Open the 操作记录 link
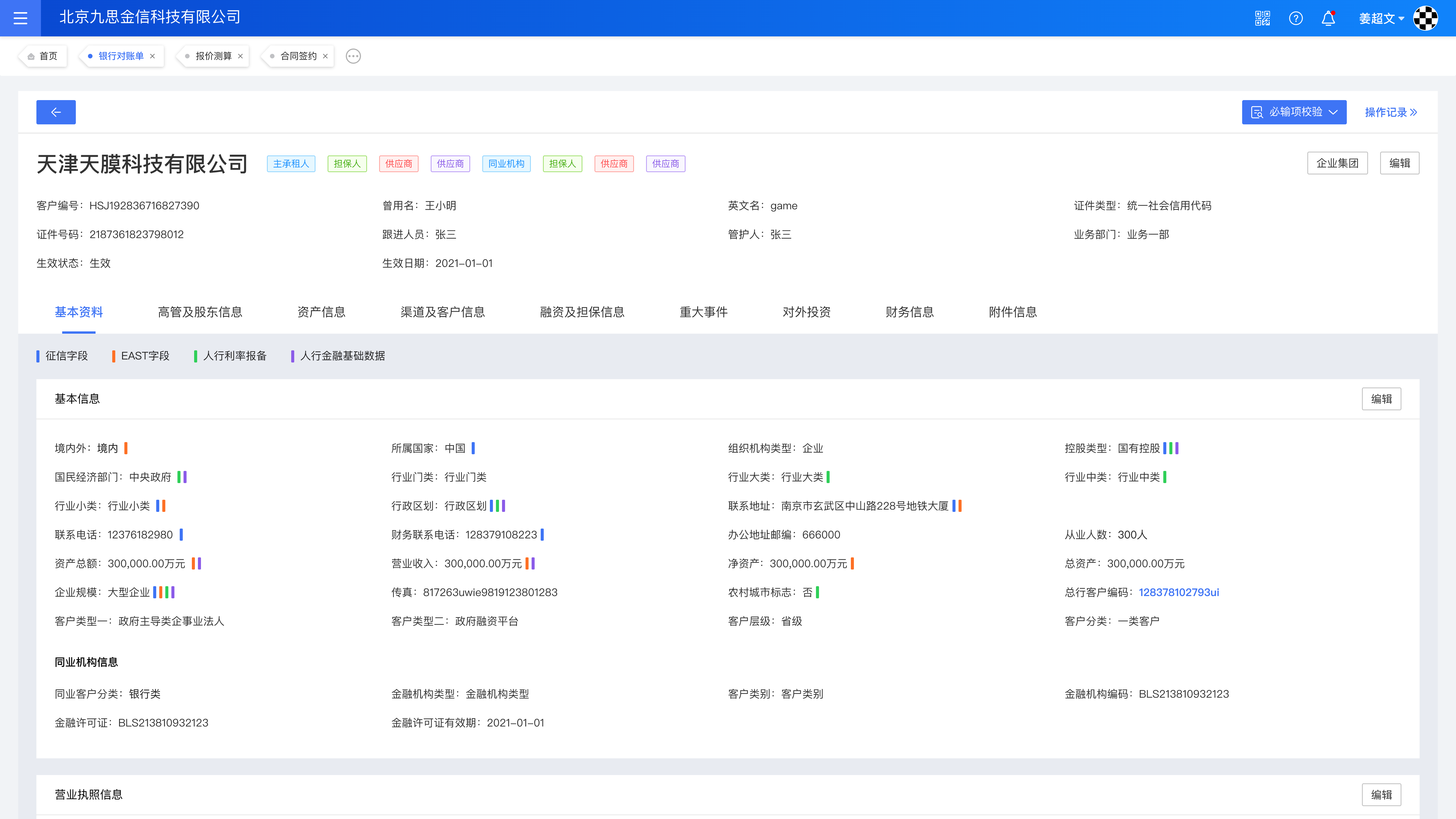The image size is (1456, 819). click(x=1391, y=112)
